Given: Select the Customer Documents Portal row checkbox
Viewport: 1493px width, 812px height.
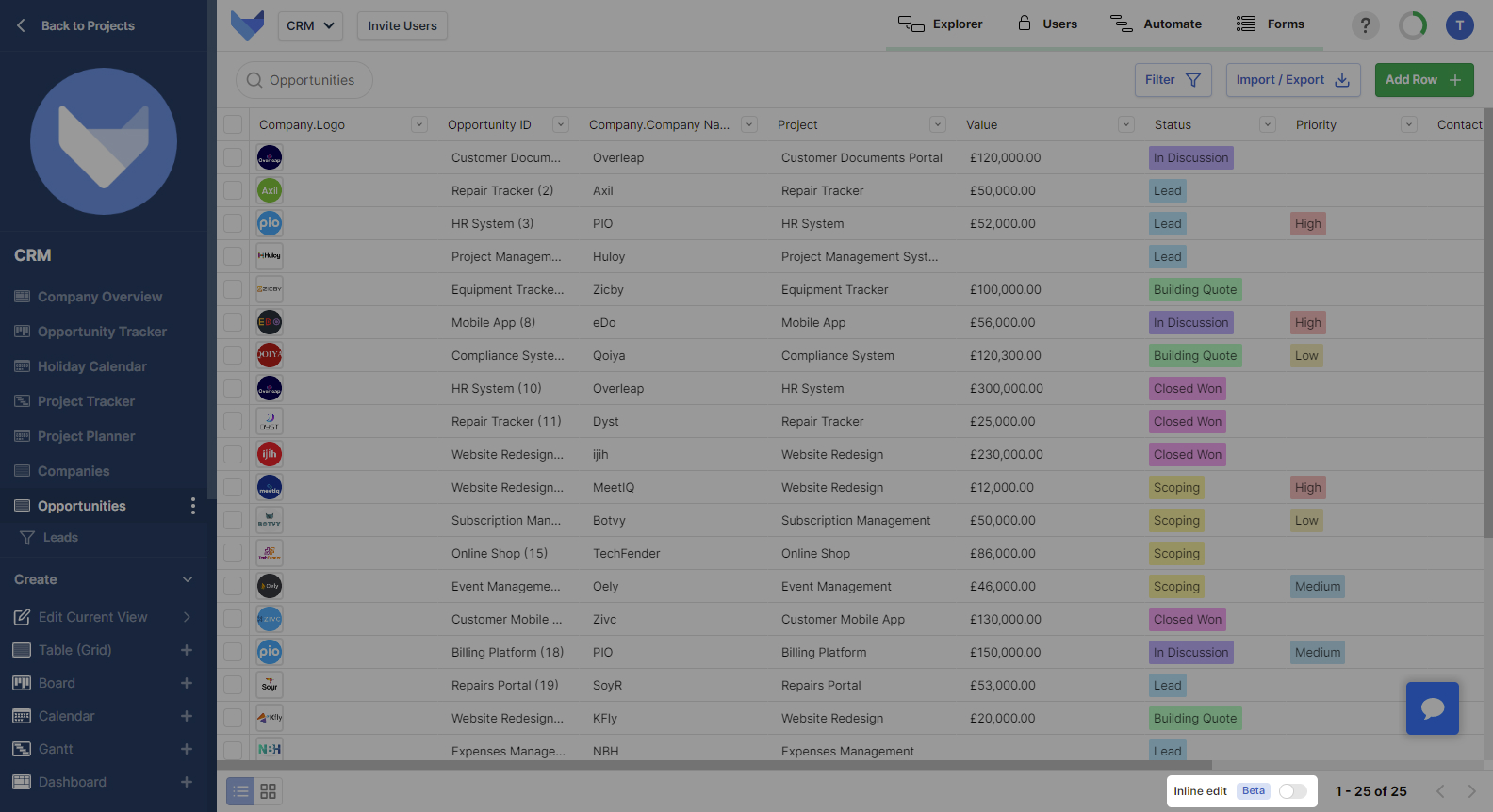Looking at the screenshot, I should (233, 157).
